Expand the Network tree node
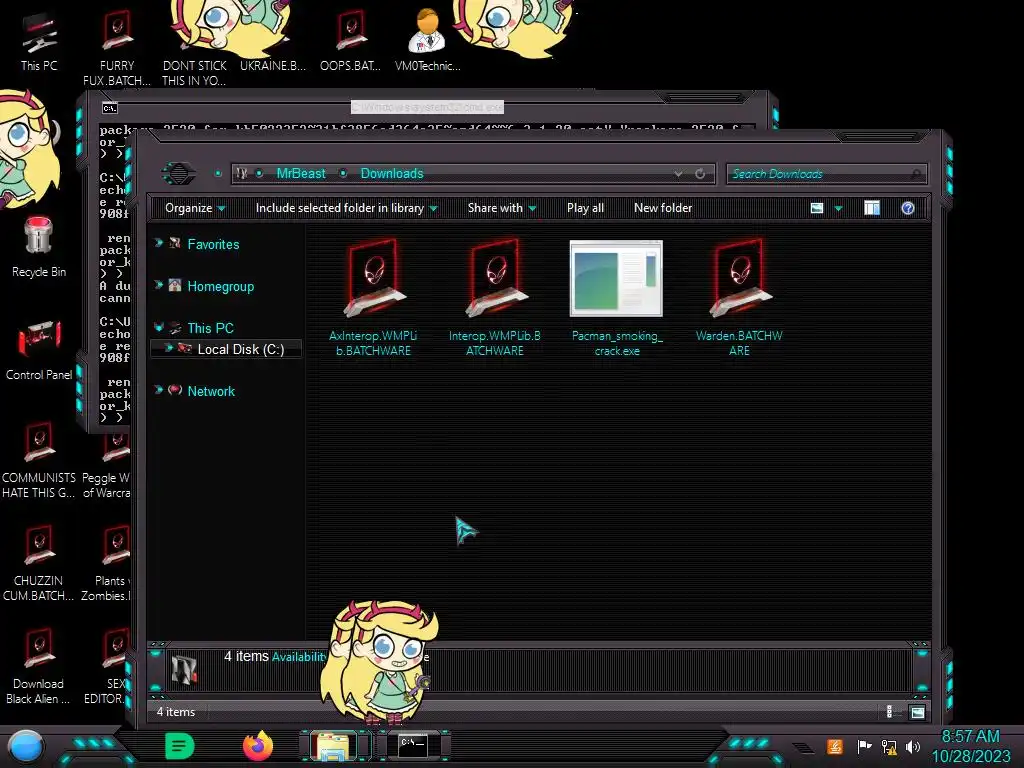Image resolution: width=1024 pixels, height=768 pixels. click(x=159, y=390)
